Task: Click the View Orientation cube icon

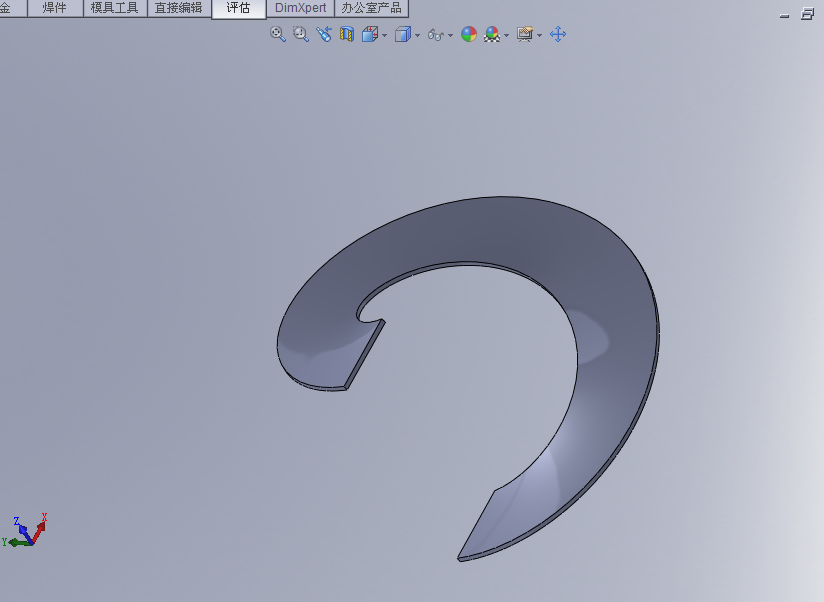Action: click(x=370, y=34)
